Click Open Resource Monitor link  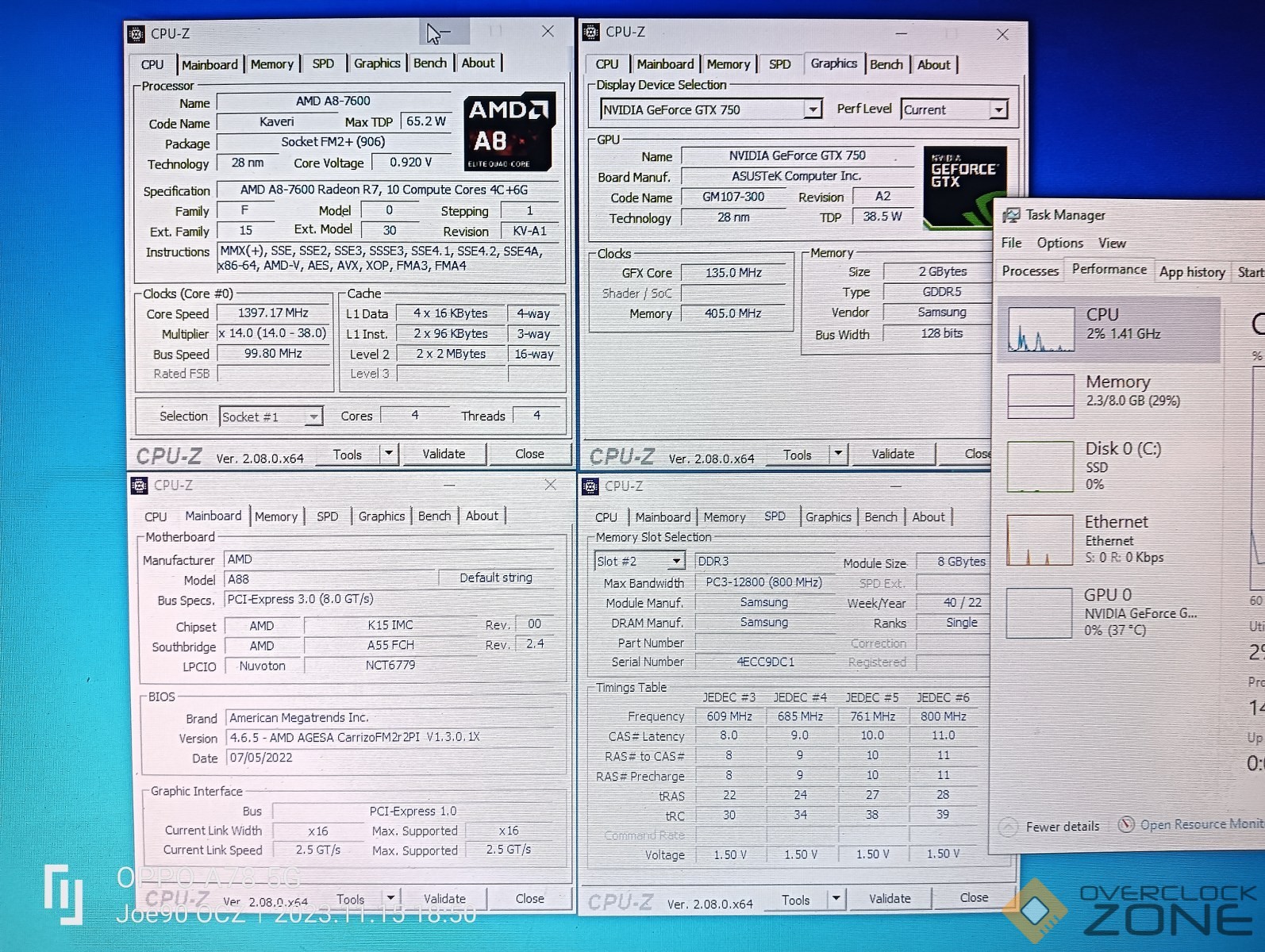(1202, 824)
